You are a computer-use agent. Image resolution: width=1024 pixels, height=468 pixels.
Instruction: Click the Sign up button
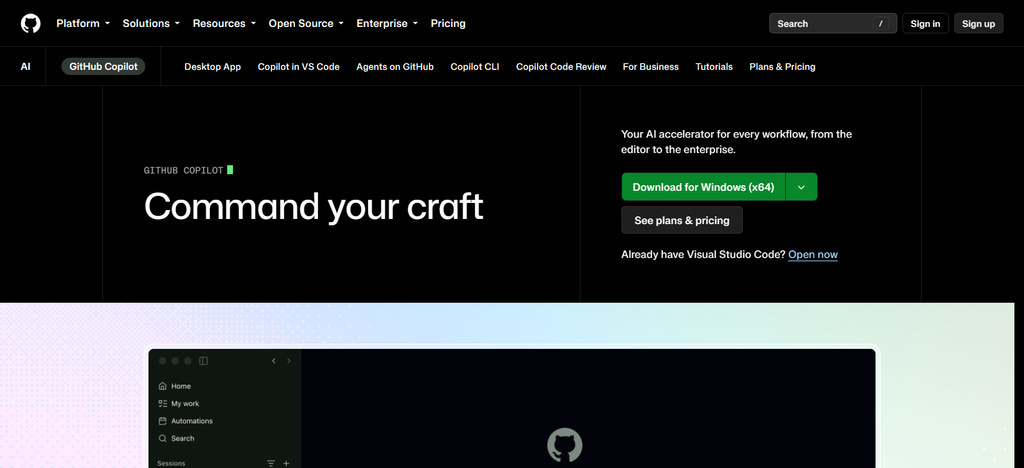coord(978,23)
